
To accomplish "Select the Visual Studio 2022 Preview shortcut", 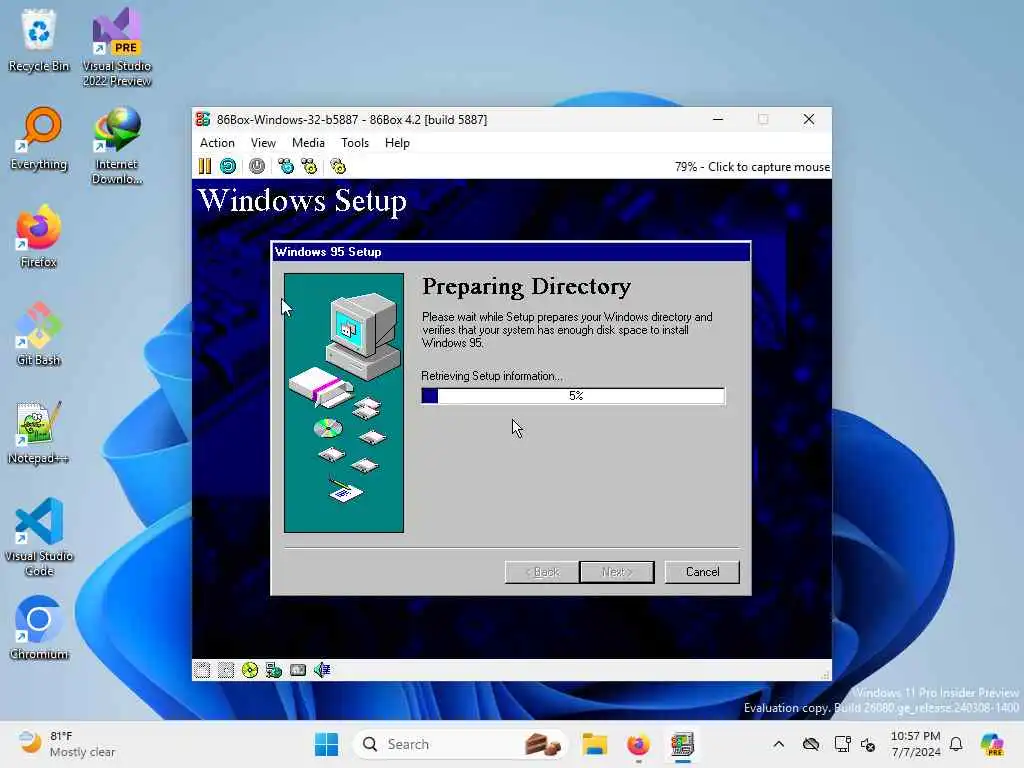I will [x=117, y=47].
